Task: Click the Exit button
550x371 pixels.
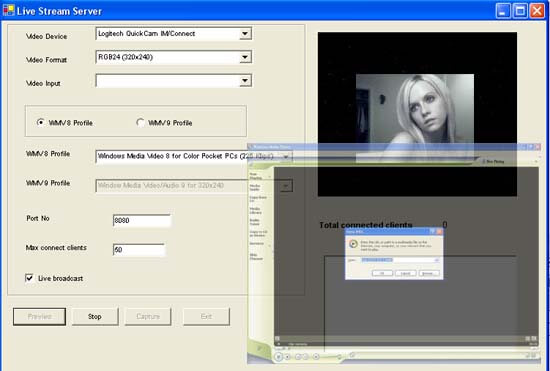Action: 206,317
